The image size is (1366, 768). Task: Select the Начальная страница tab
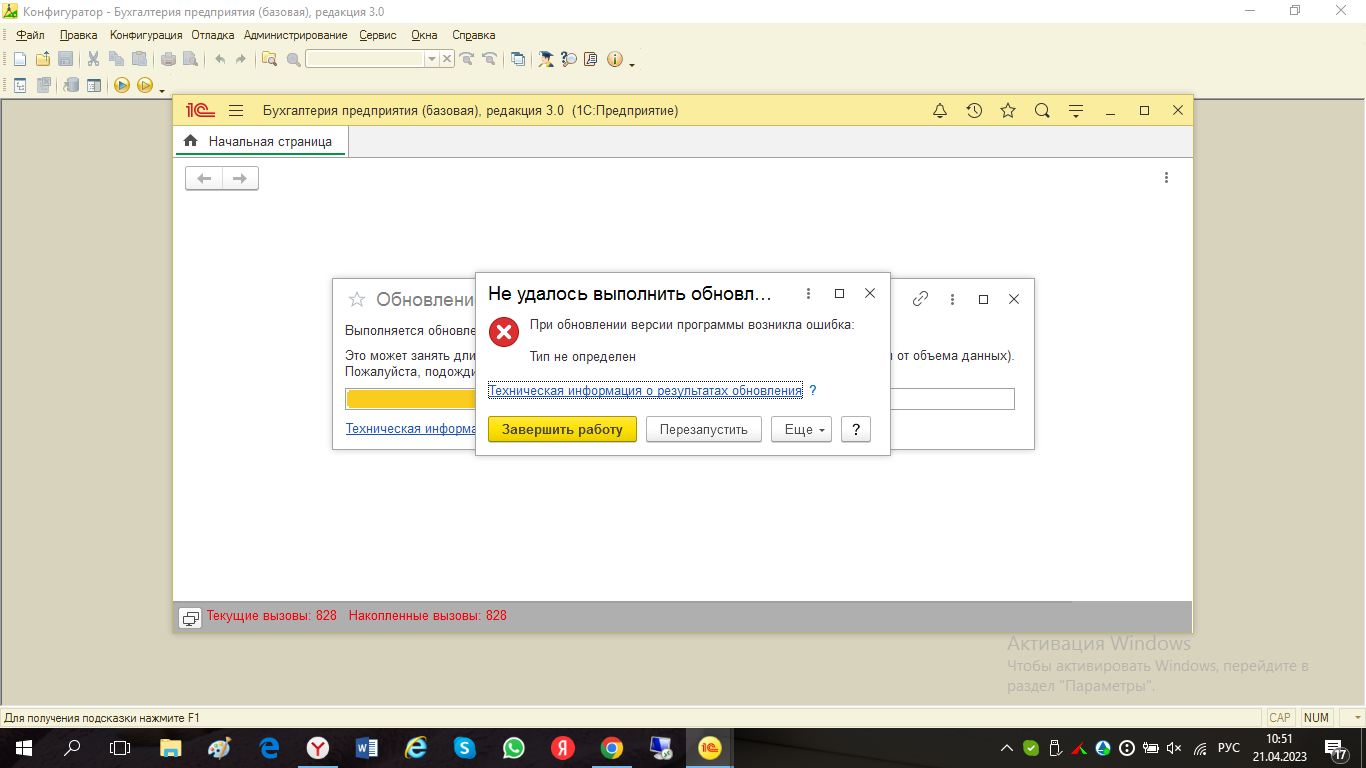(260, 142)
